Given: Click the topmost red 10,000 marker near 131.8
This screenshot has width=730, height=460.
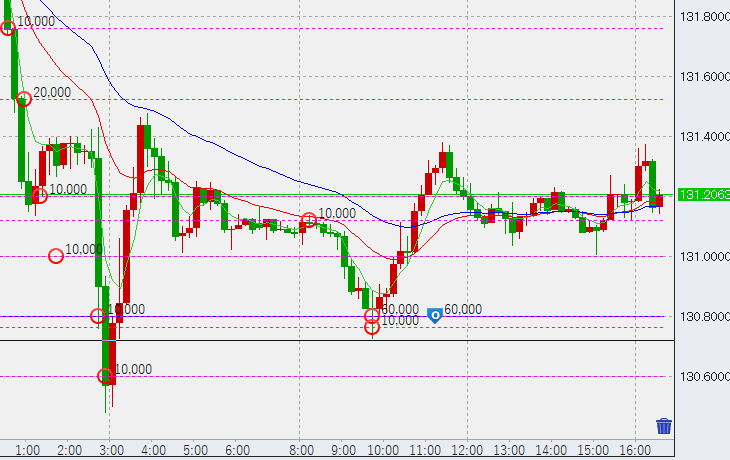Looking at the screenshot, I should click(x=8, y=27).
